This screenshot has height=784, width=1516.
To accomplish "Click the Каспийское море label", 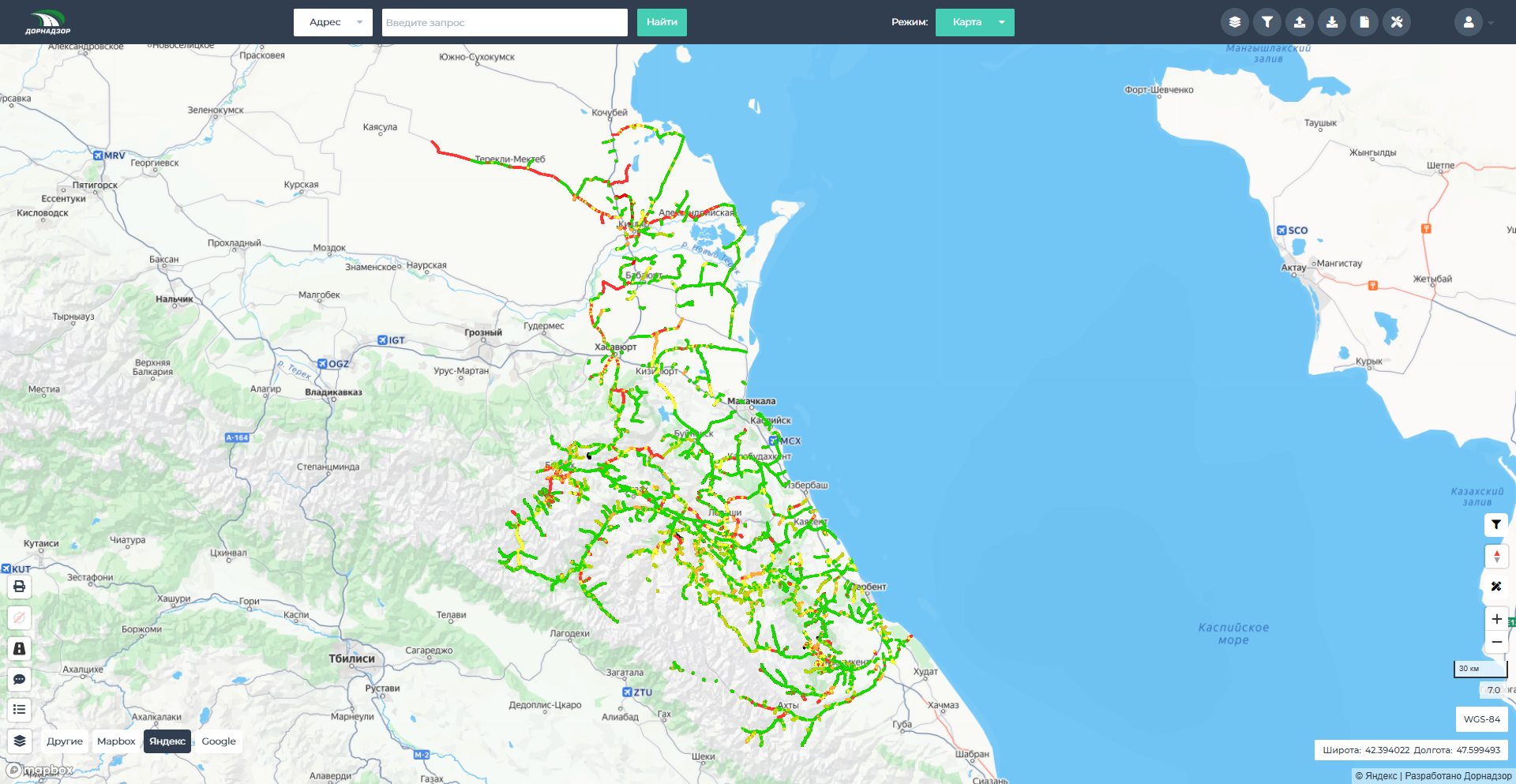I will point(1233,634).
